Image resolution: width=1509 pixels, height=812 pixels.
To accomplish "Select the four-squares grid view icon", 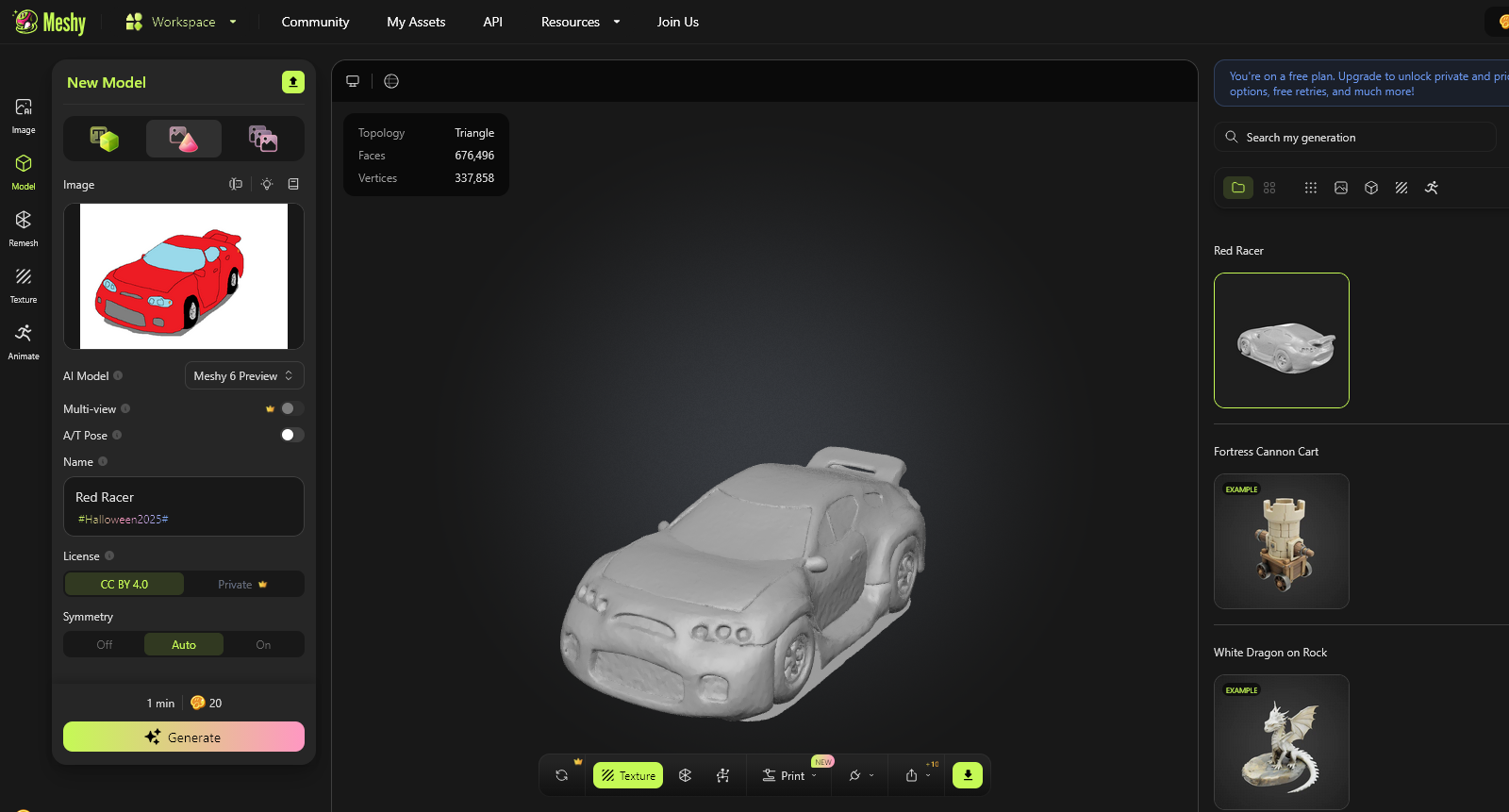I will 1269,188.
